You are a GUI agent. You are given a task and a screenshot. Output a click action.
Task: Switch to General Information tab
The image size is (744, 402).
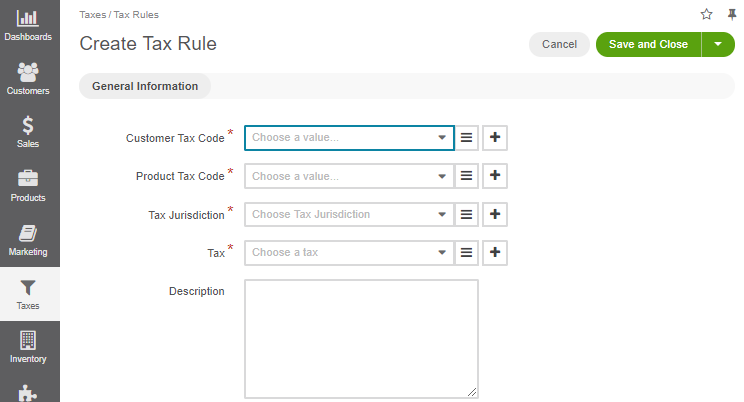coord(145,86)
